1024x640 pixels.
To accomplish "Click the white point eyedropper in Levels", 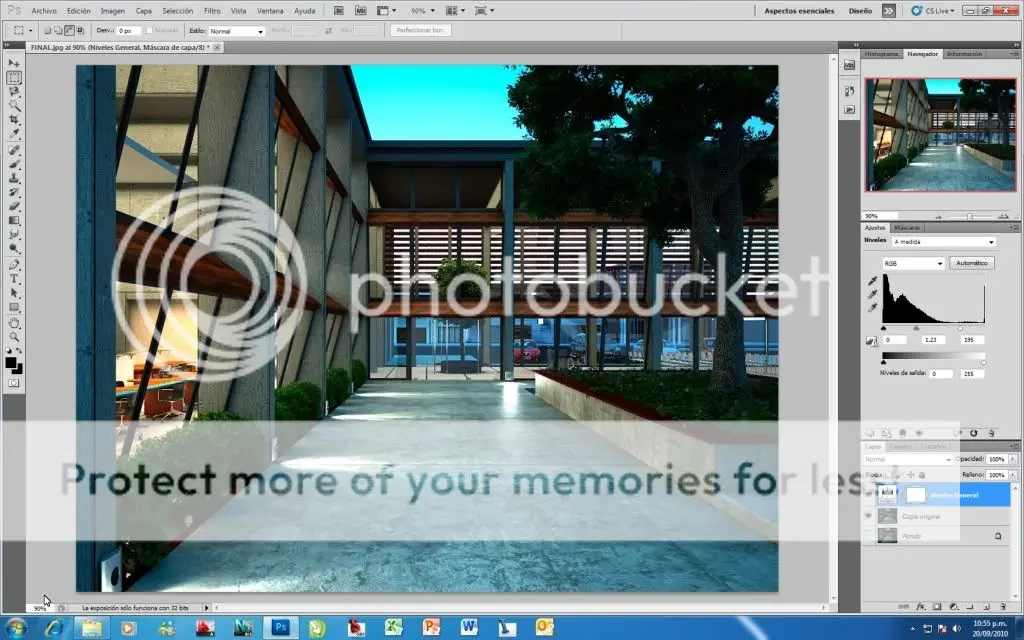I will [x=872, y=308].
